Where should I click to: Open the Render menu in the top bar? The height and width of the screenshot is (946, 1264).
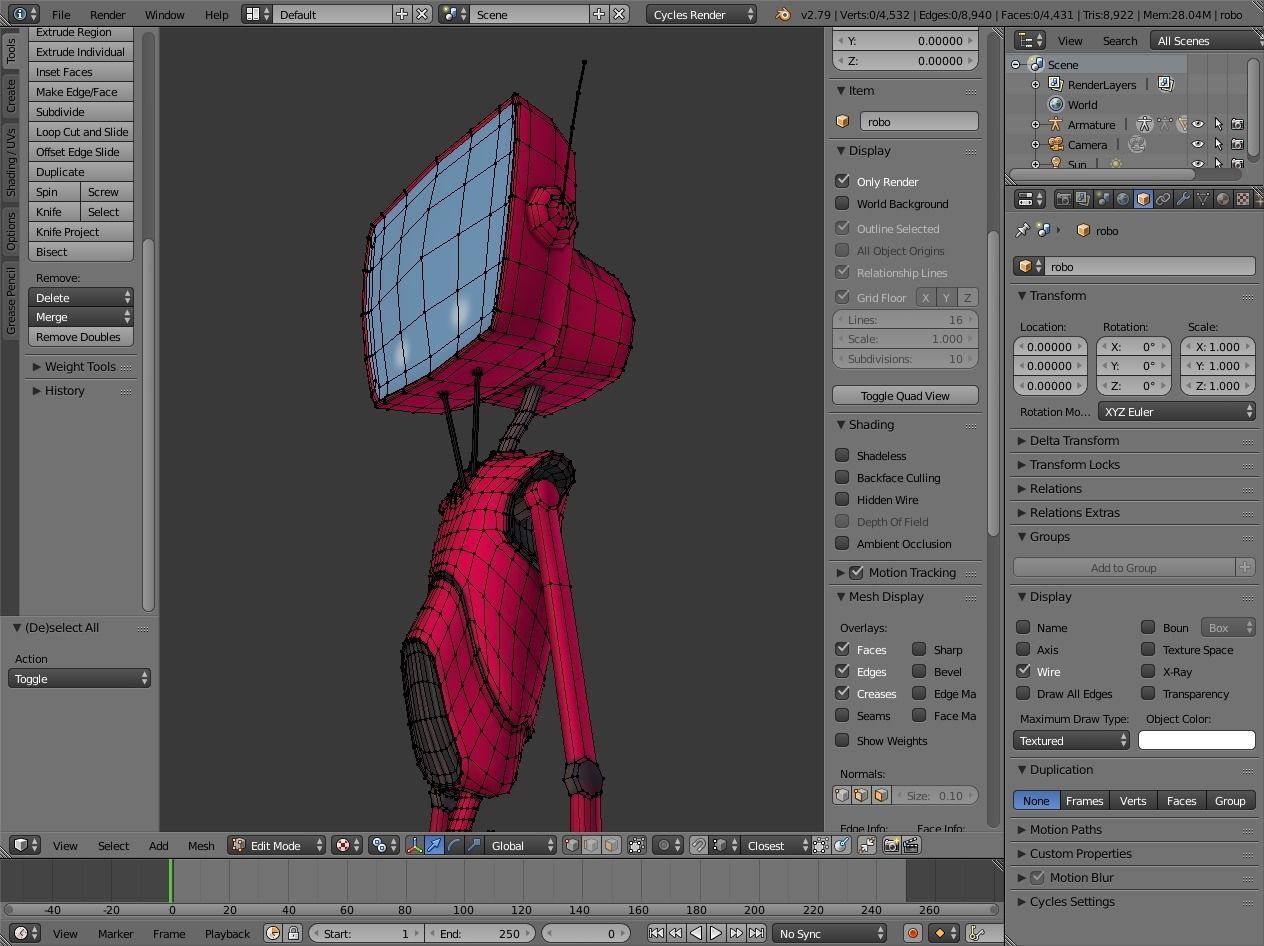(x=107, y=14)
